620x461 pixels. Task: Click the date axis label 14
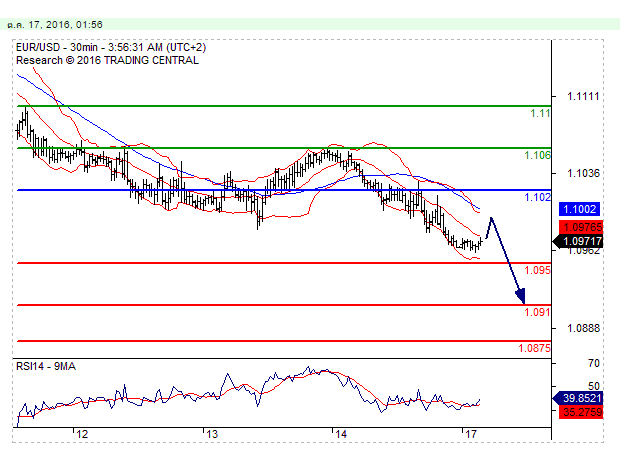pyautogui.click(x=341, y=434)
